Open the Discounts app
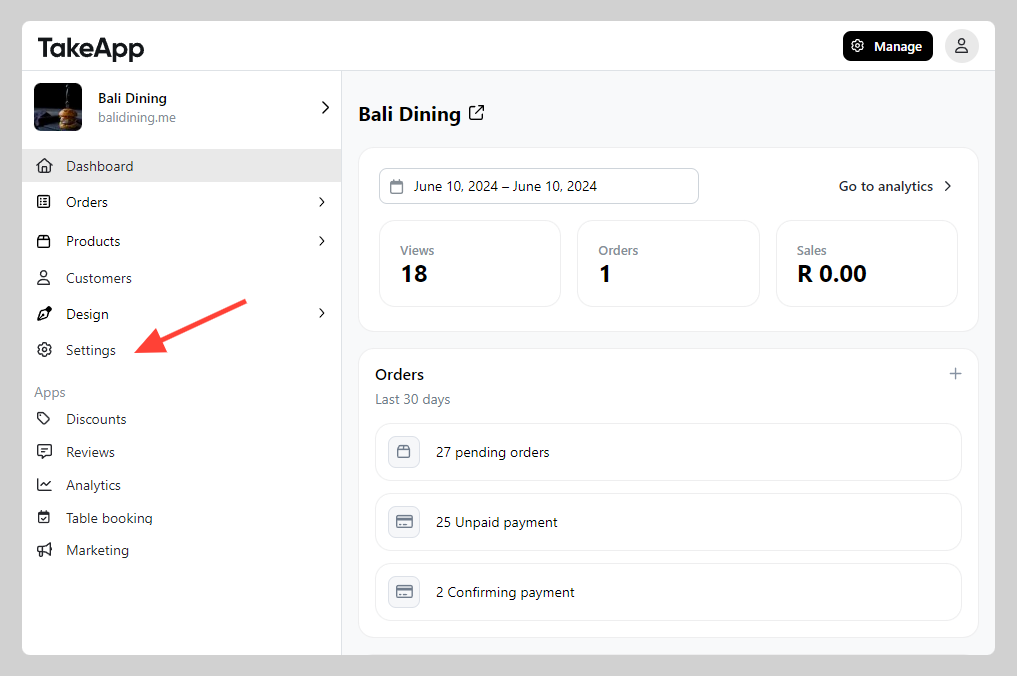1017x676 pixels. point(96,419)
